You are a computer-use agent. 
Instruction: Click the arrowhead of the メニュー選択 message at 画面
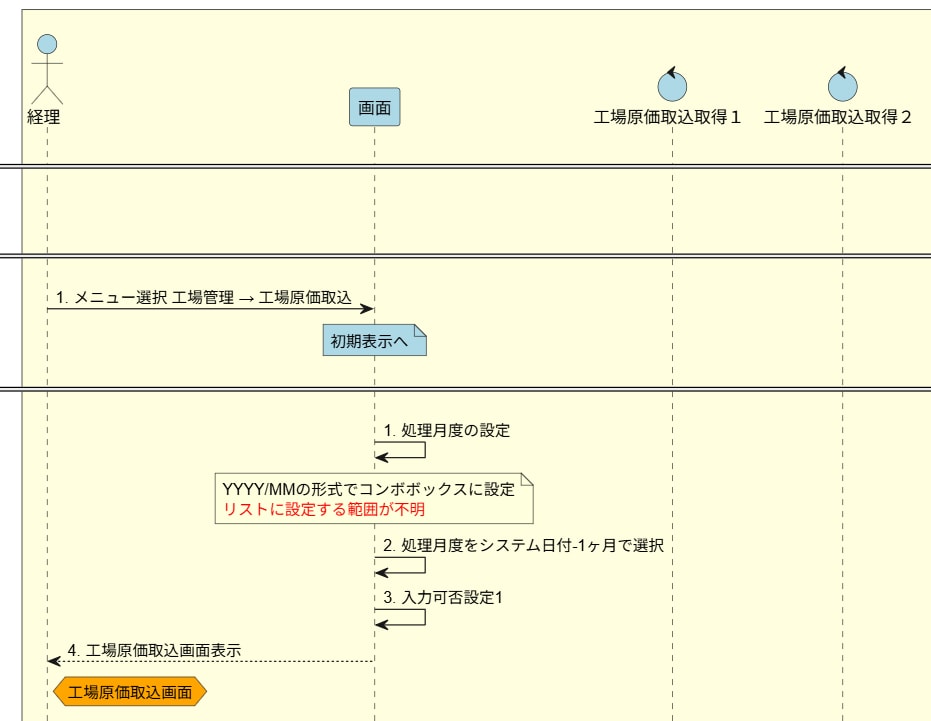[x=367, y=309]
